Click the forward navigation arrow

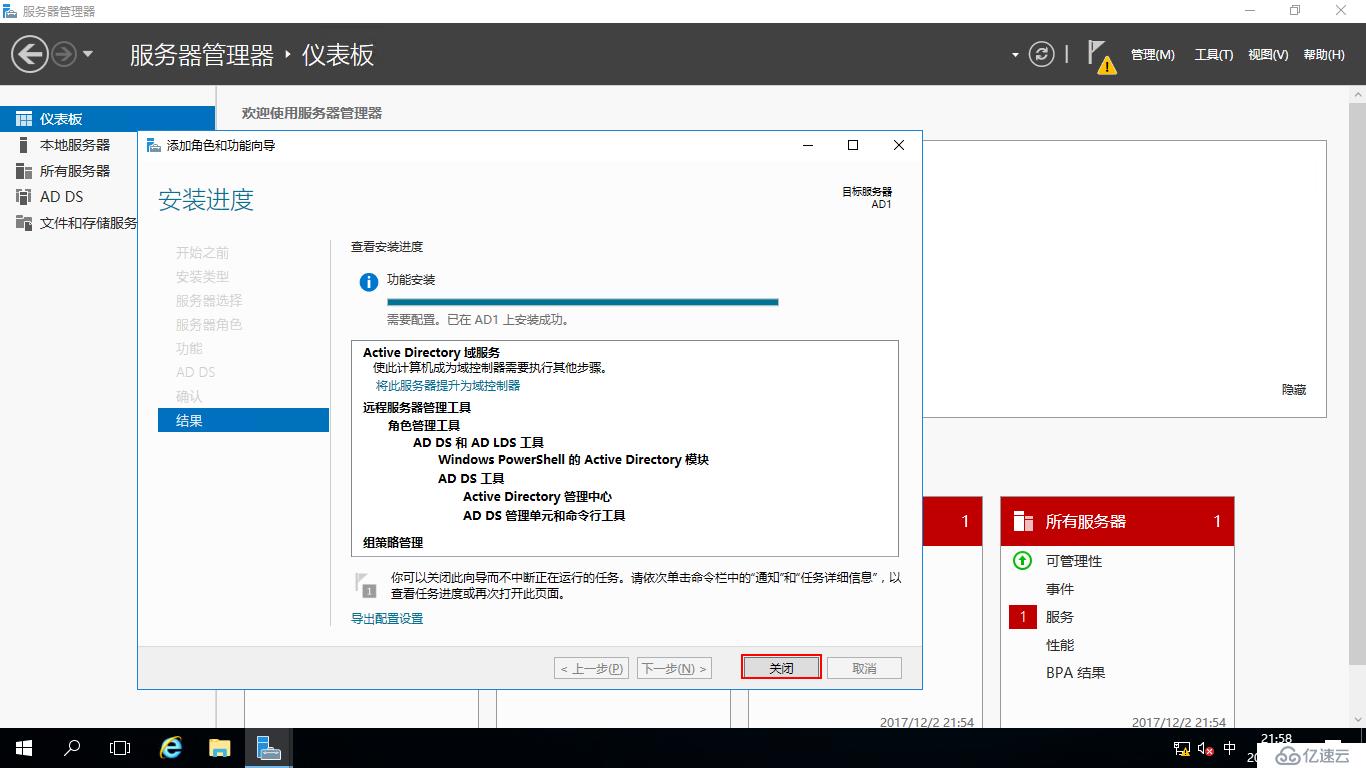pyautogui.click(x=63, y=54)
